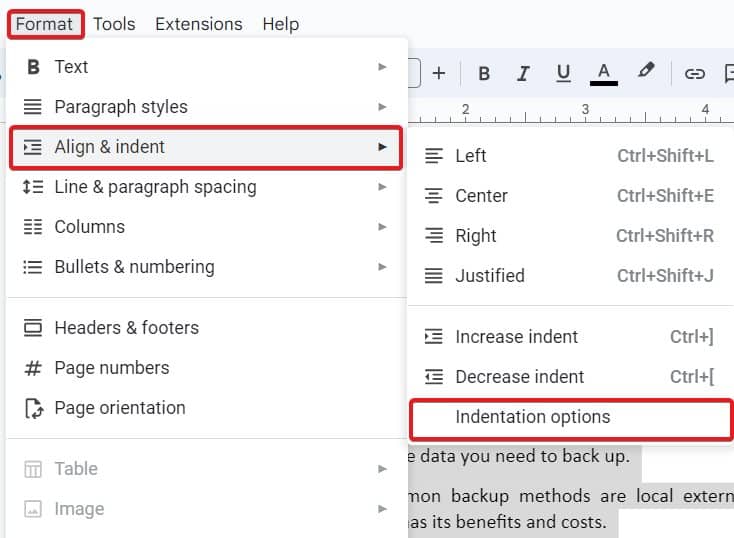The image size is (734, 538).
Task: Expand Paragraph styles submenu
Action: [x=206, y=107]
